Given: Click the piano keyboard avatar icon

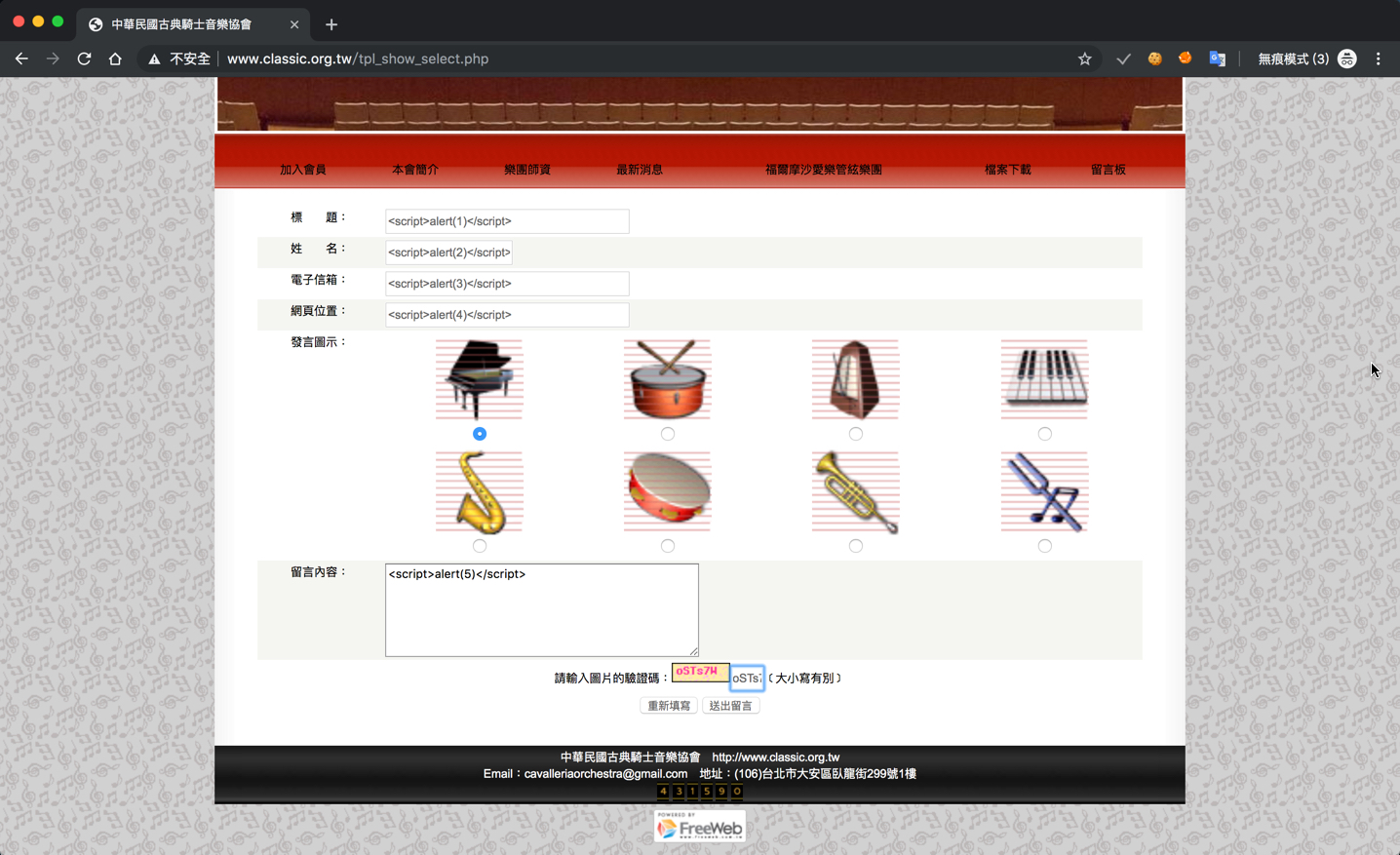Looking at the screenshot, I should tap(1044, 380).
